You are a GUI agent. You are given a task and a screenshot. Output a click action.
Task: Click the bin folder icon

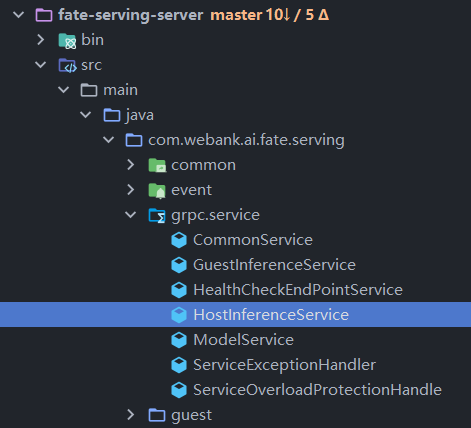tap(68, 41)
